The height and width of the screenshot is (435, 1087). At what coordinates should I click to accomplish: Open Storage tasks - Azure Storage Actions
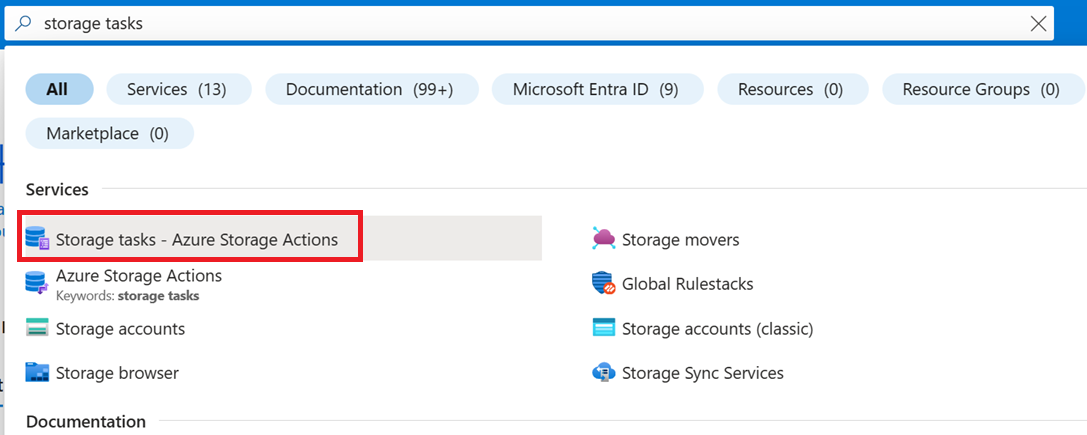(x=197, y=240)
